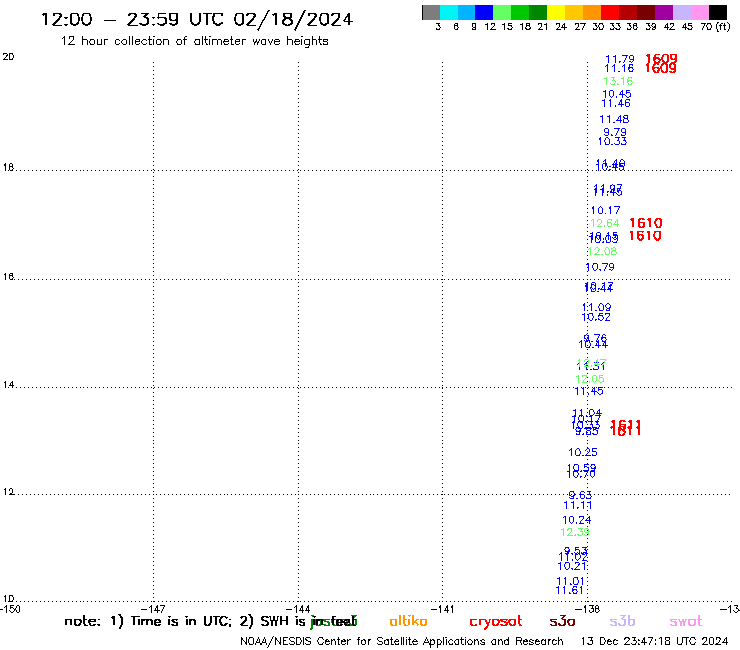Image resolution: width=740 pixels, height=650 pixels.
Task: Click the pink swatch in the color scale
Action: coord(700,12)
